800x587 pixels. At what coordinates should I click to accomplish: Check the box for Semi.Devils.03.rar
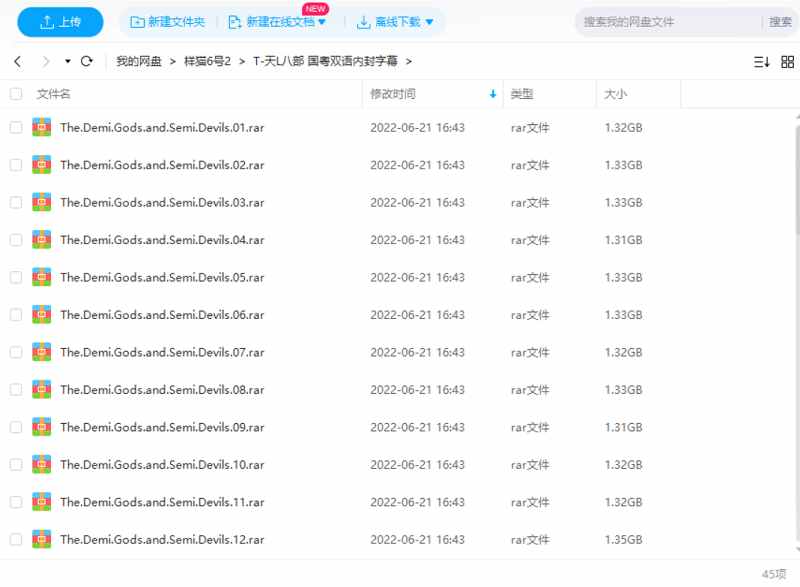point(16,202)
